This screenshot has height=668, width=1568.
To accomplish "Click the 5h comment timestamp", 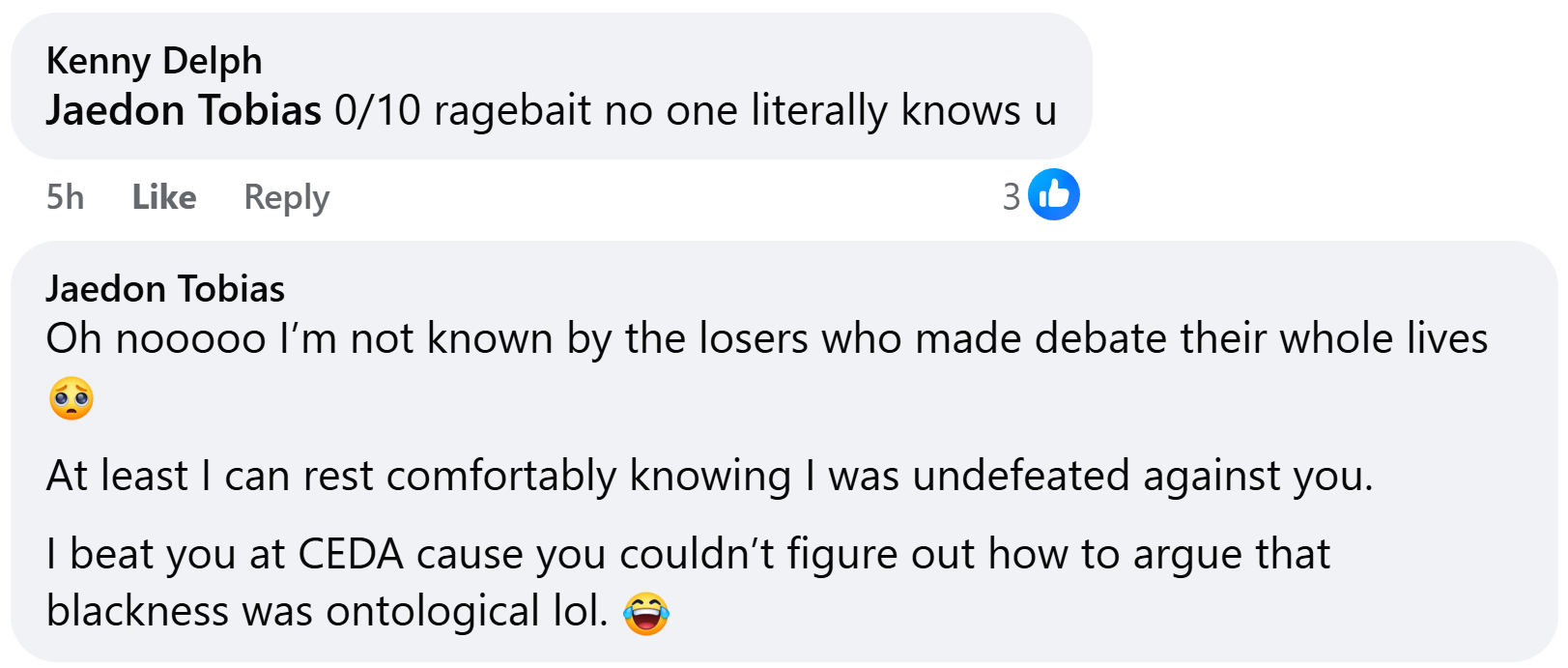I will pos(65,197).
